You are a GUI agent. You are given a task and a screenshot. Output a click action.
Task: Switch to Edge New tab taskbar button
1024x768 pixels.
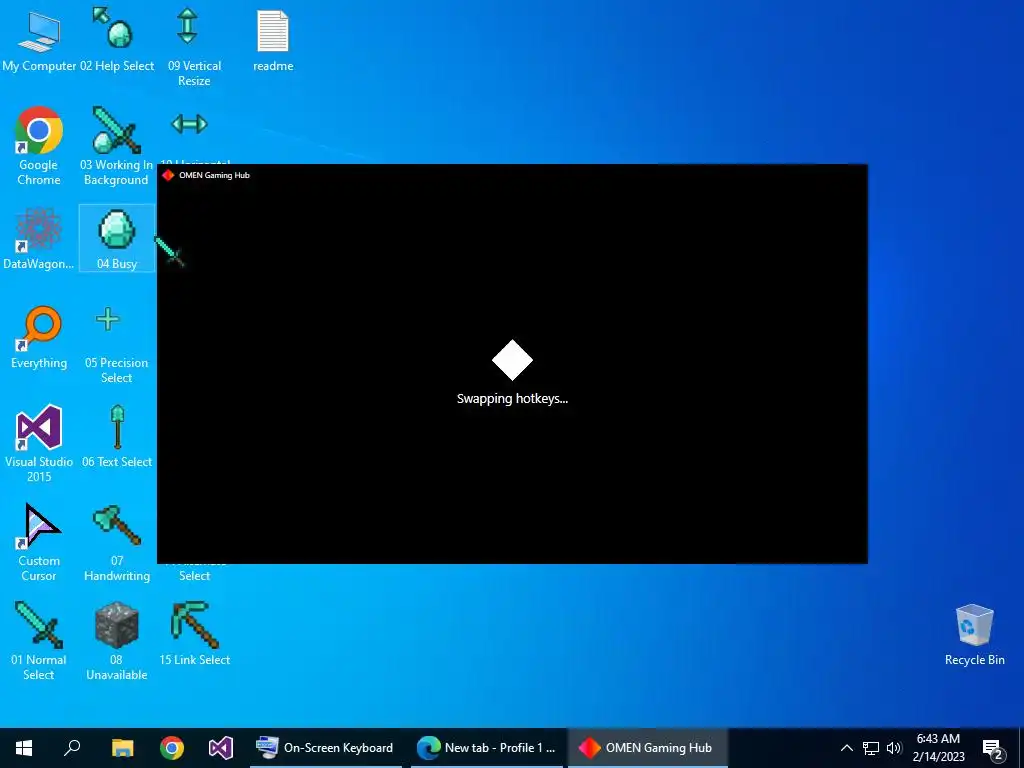coord(487,748)
